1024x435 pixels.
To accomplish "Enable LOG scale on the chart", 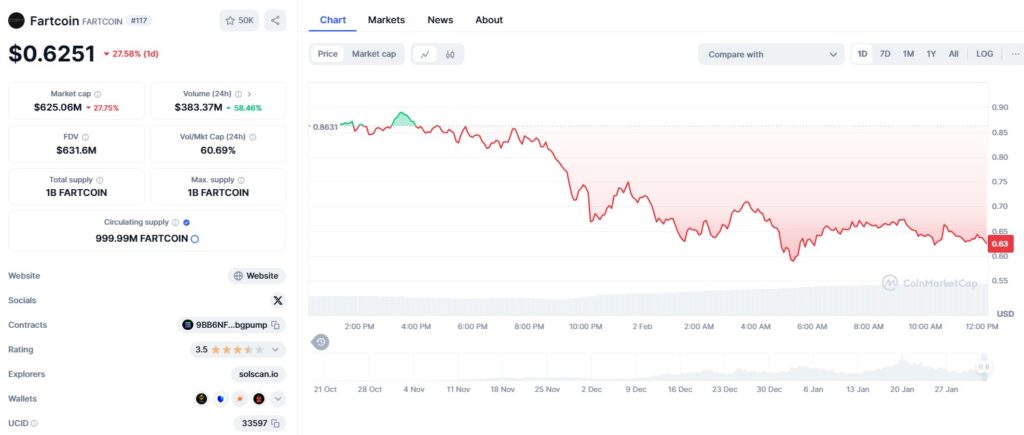I will point(984,54).
